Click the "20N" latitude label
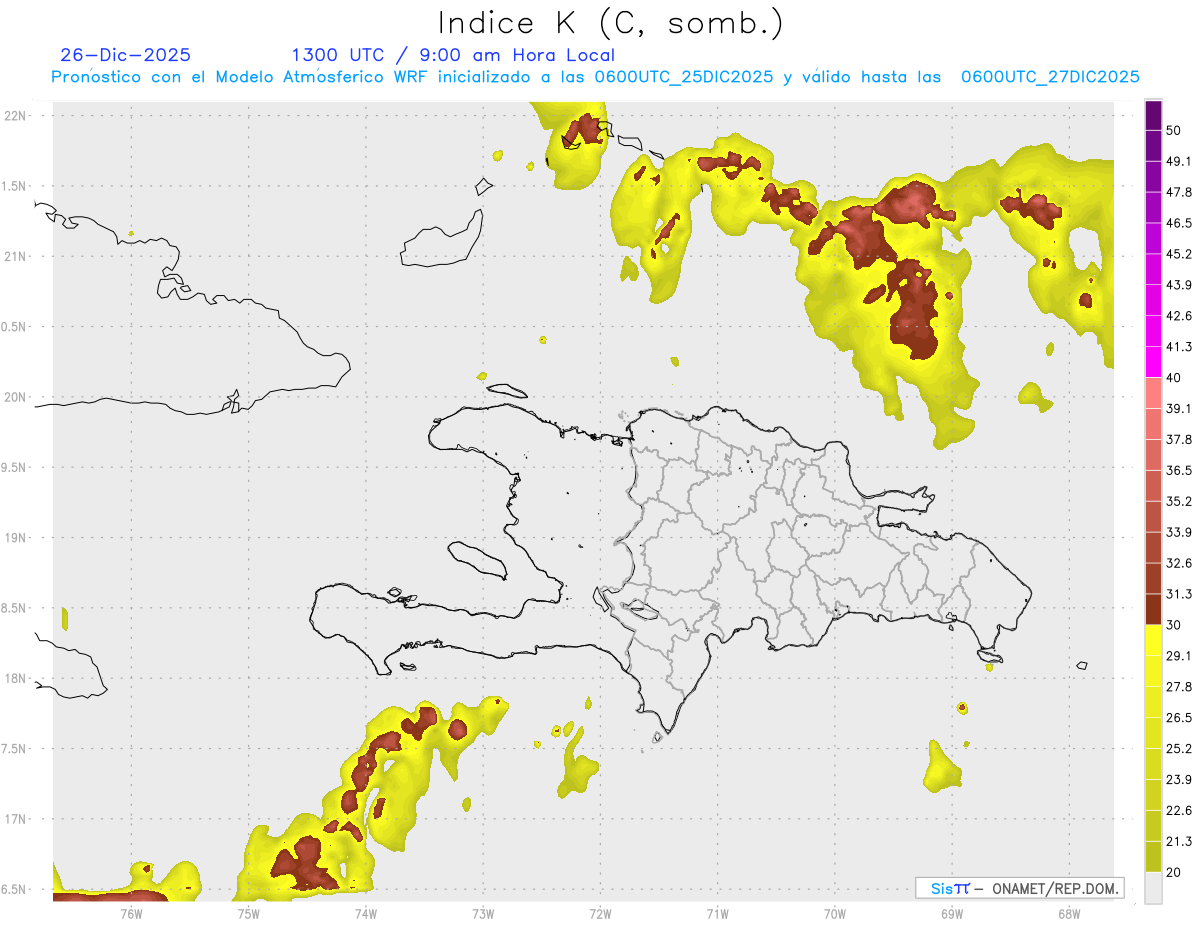Image resolution: width=1200 pixels, height=927 pixels. pyautogui.click(x=16, y=397)
